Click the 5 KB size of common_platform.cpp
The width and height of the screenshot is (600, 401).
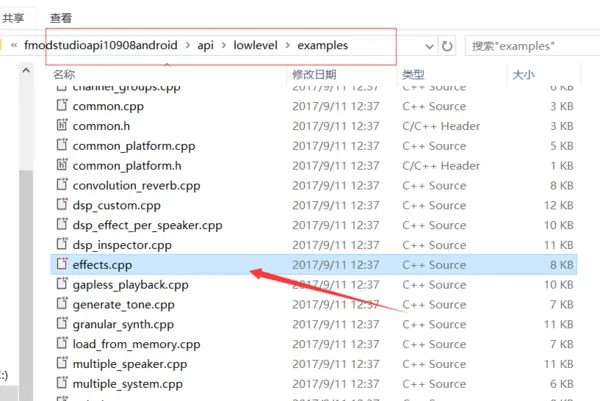tap(562, 146)
